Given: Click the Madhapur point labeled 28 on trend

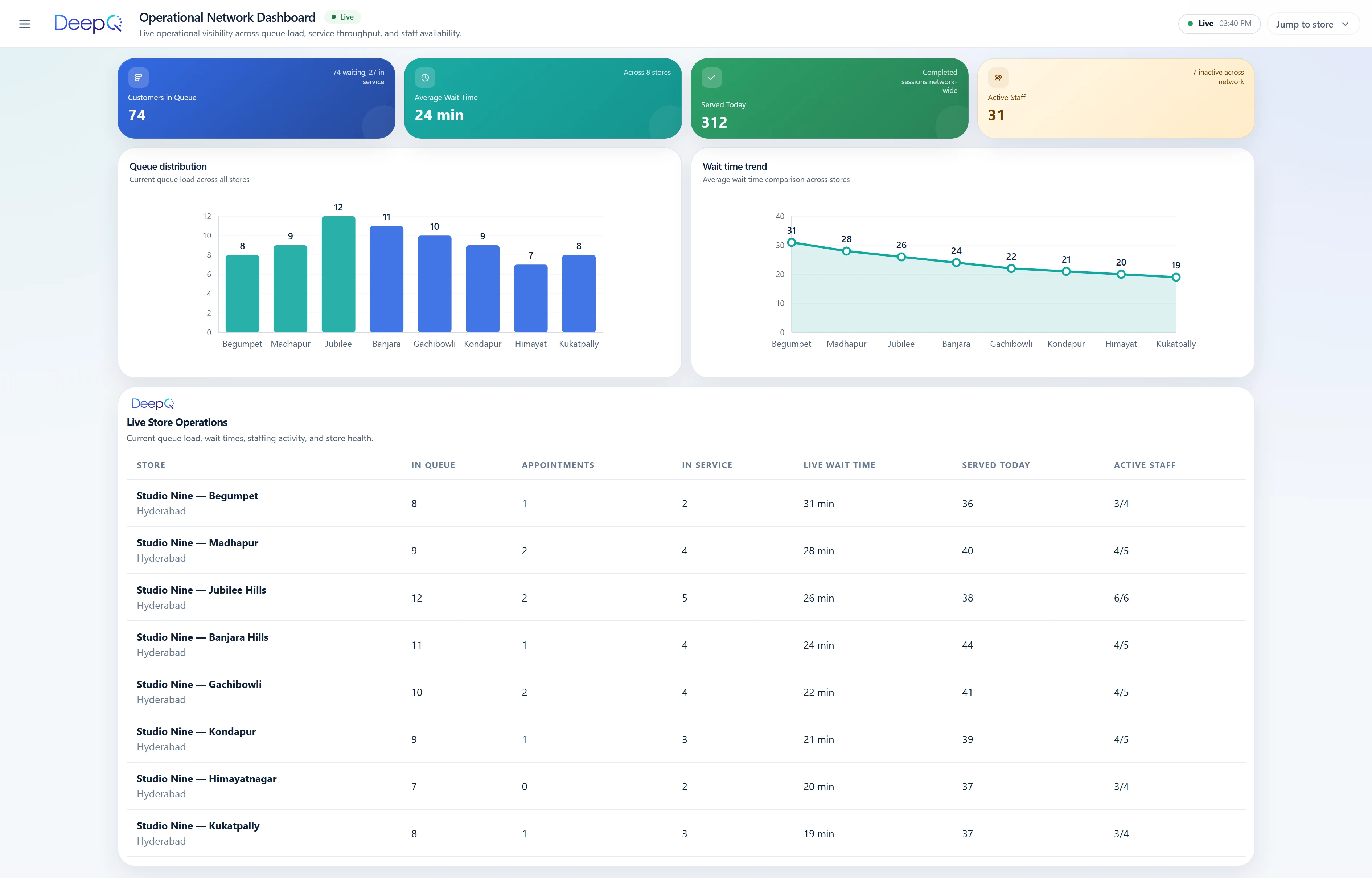Looking at the screenshot, I should pos(846,251).
